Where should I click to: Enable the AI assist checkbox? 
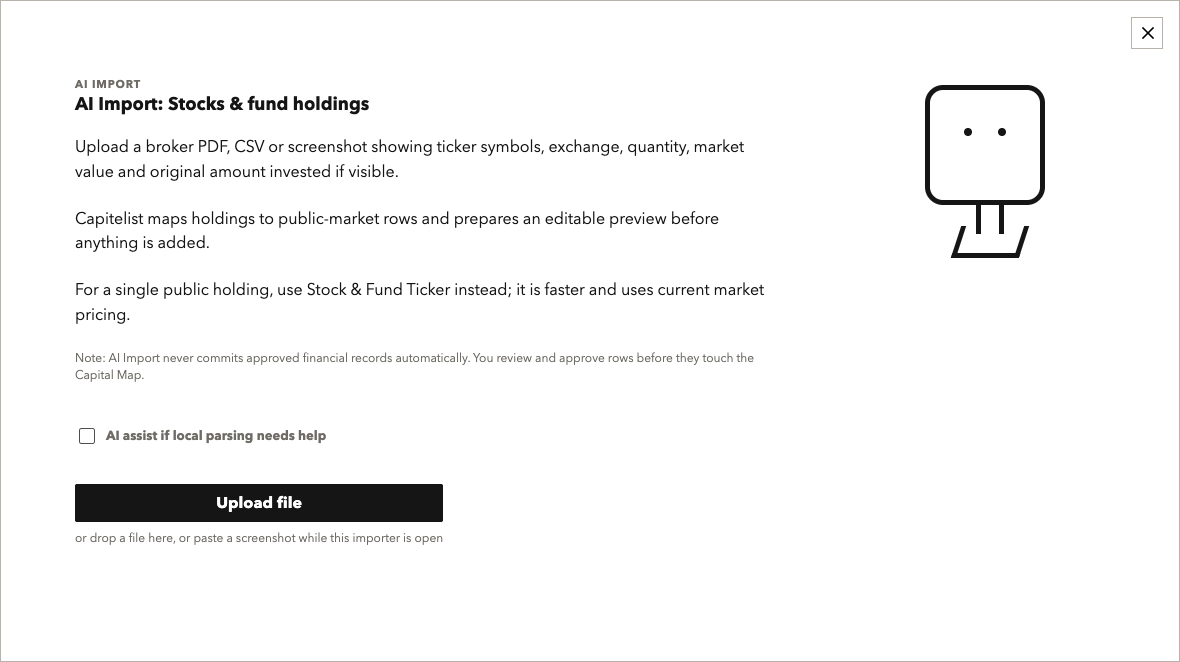[87, 436]
